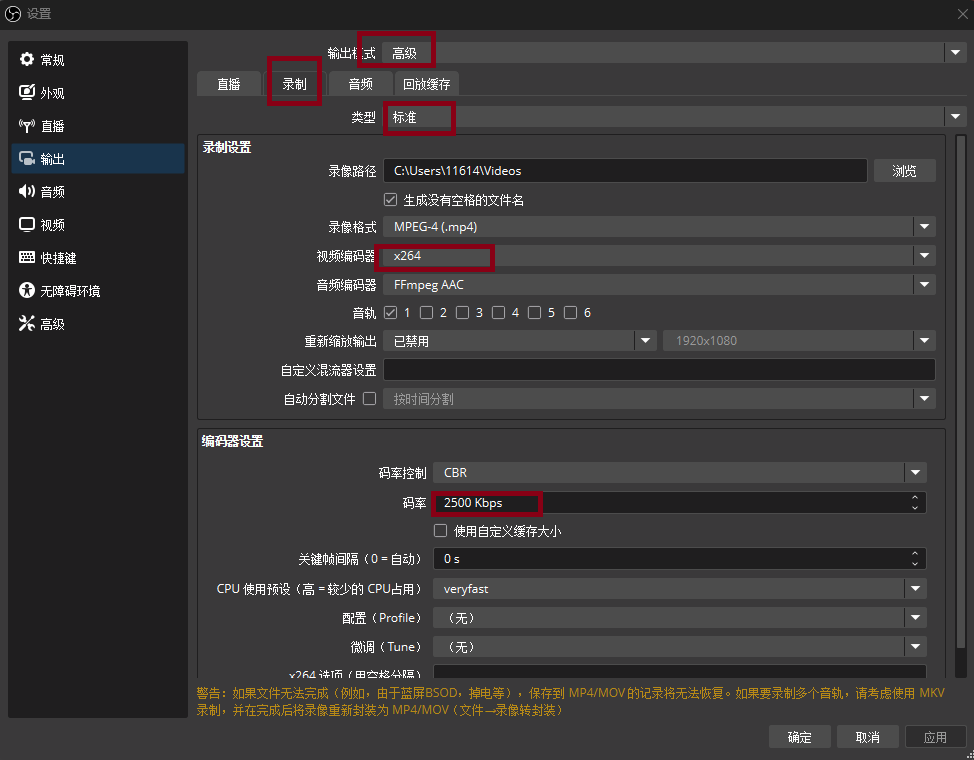The width and height of the screenshot is (974, 760).
Task: Open the 录像格式 MPEG-4 dropdown
Action: 659,227
